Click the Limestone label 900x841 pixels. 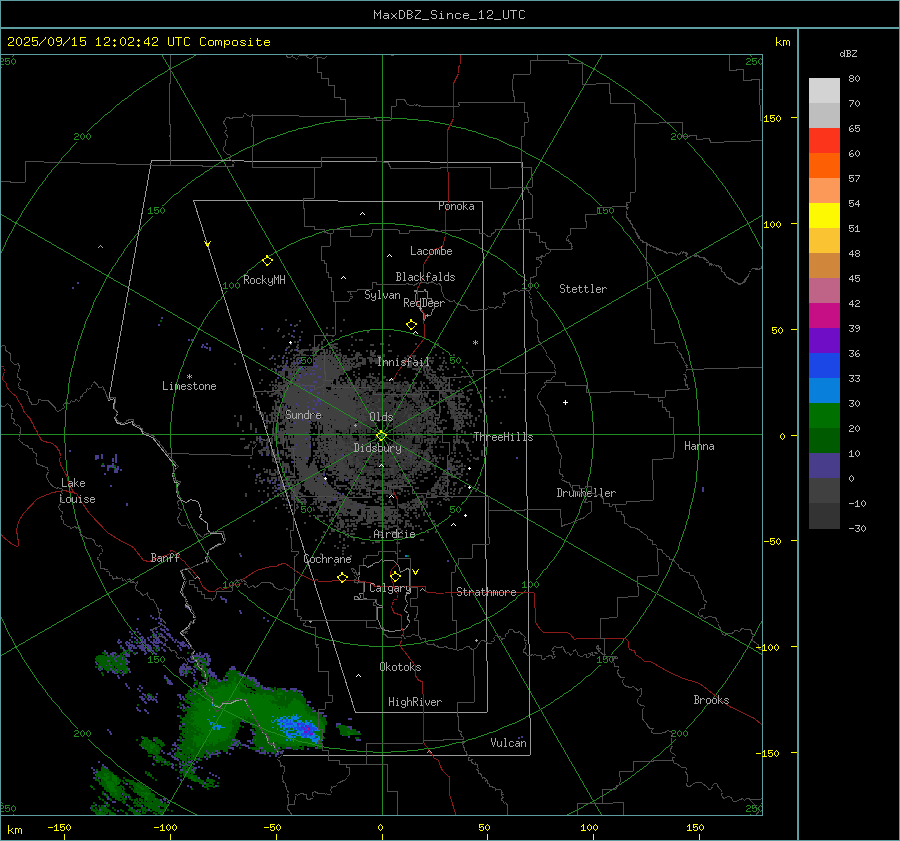tap(189, 386)
